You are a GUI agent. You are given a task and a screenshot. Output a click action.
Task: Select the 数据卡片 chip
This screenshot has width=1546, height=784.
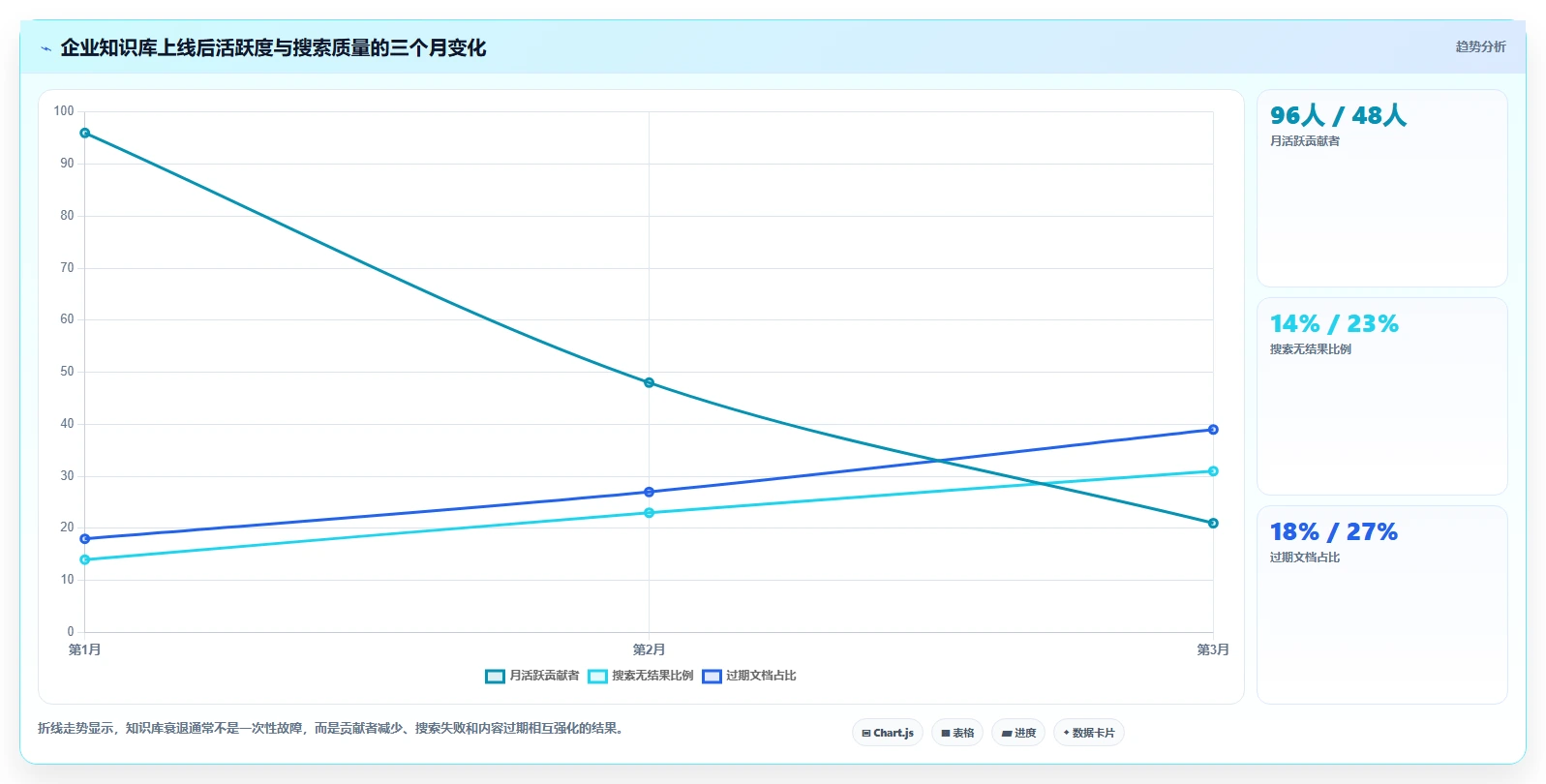coord(1089,733)
